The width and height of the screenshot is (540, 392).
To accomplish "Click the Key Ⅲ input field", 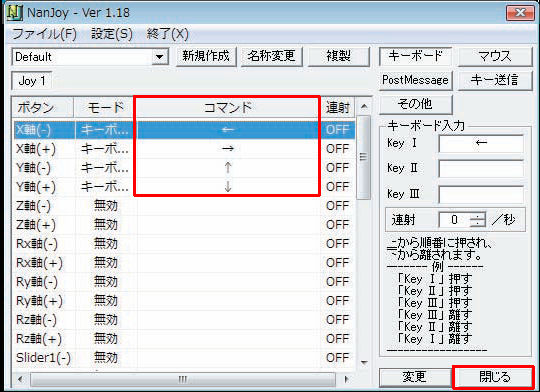I will click(481, 194).
